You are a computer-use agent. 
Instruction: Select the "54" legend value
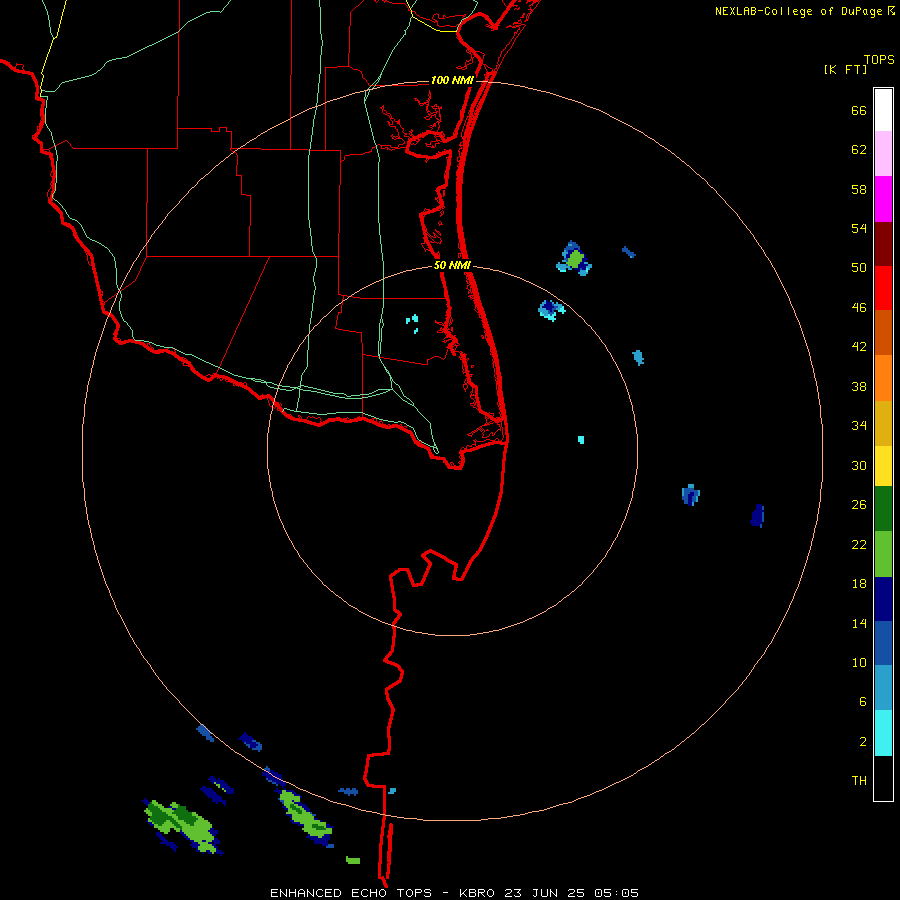[x=859, y=228]
